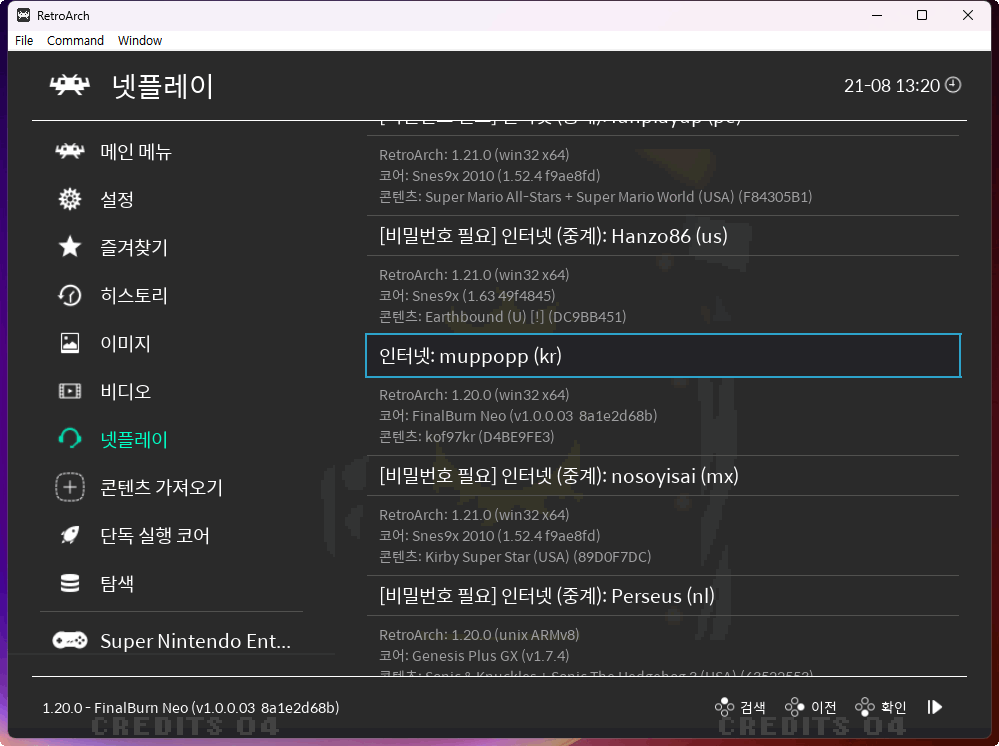Click 이전 label in footer
Image resolution: width=999 pixels, height=746 pixels.
[823, 707]
